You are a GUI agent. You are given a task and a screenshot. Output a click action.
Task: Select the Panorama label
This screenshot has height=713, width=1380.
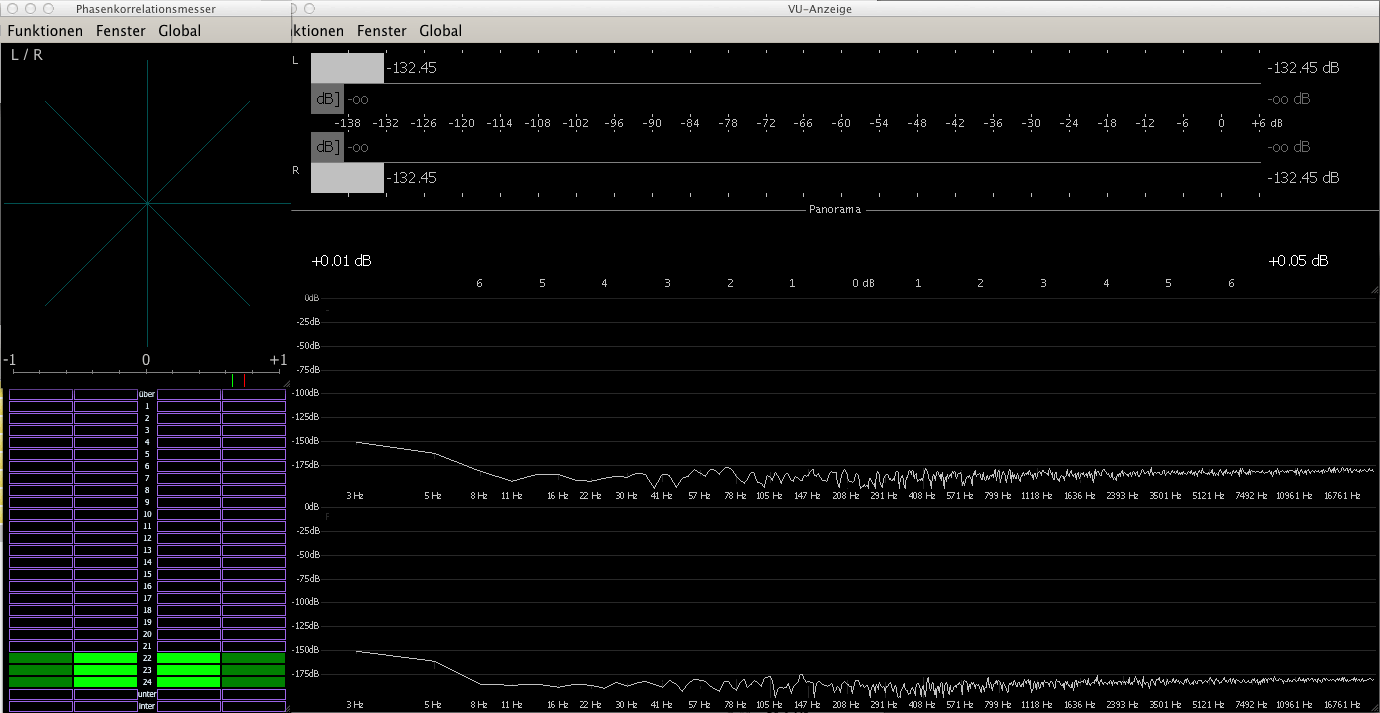(835, 210)
